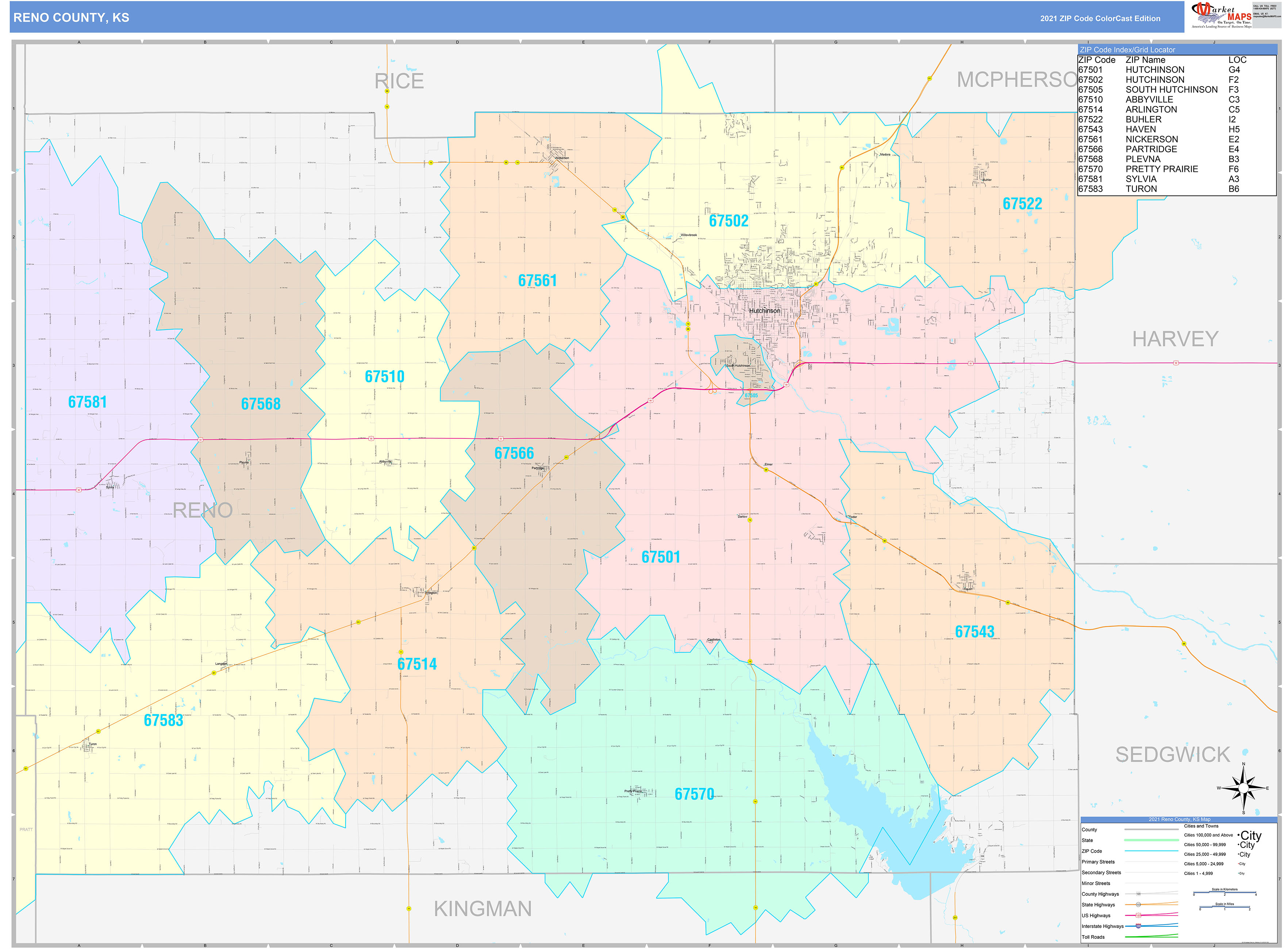Click the red city dot for Cities 5,000-24,999
Screen dimensions: 1288x949
pyautogui.click(x=1239, y=864)
